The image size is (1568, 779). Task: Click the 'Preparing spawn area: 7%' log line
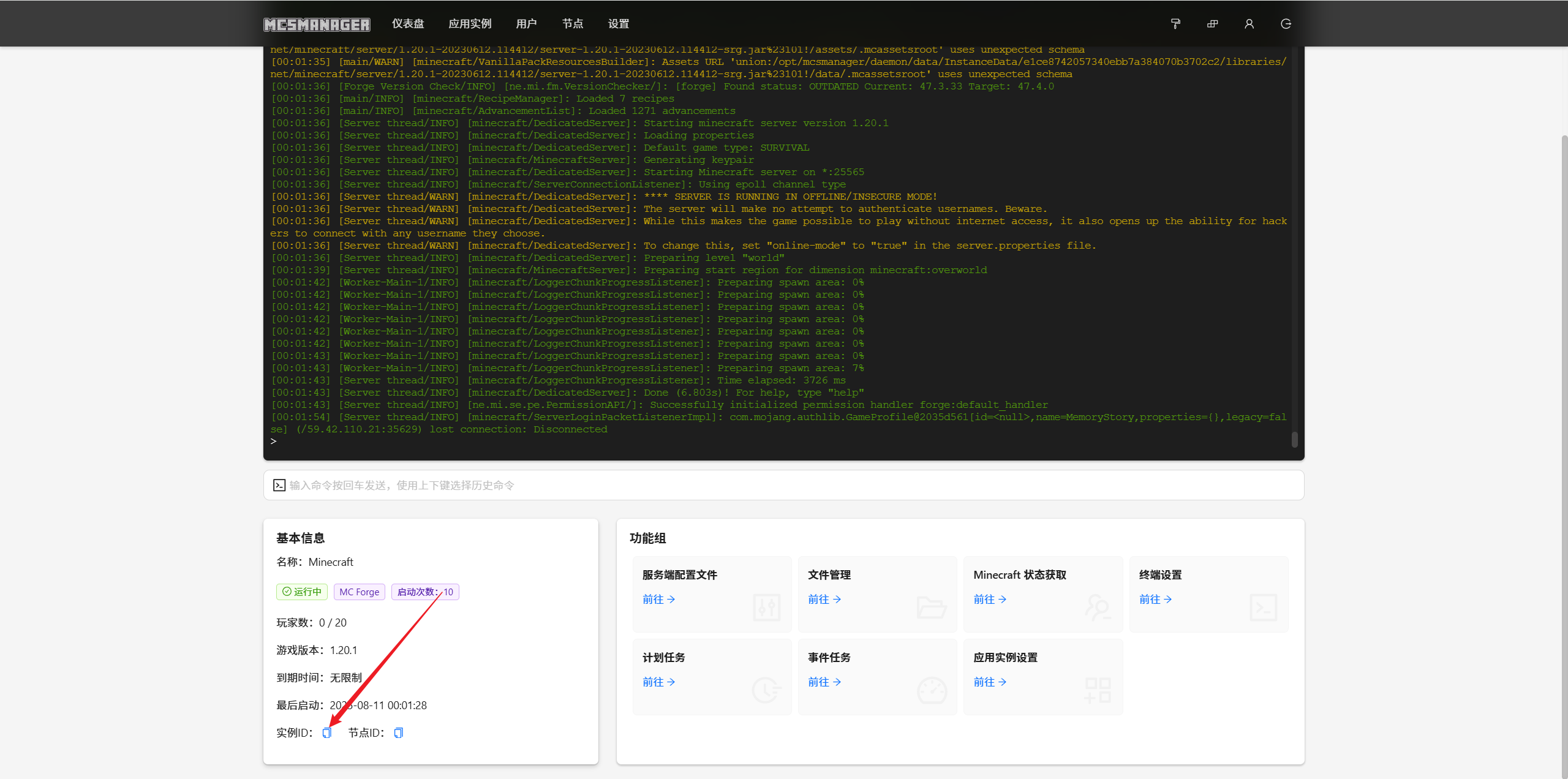click(x=567, y=368)
